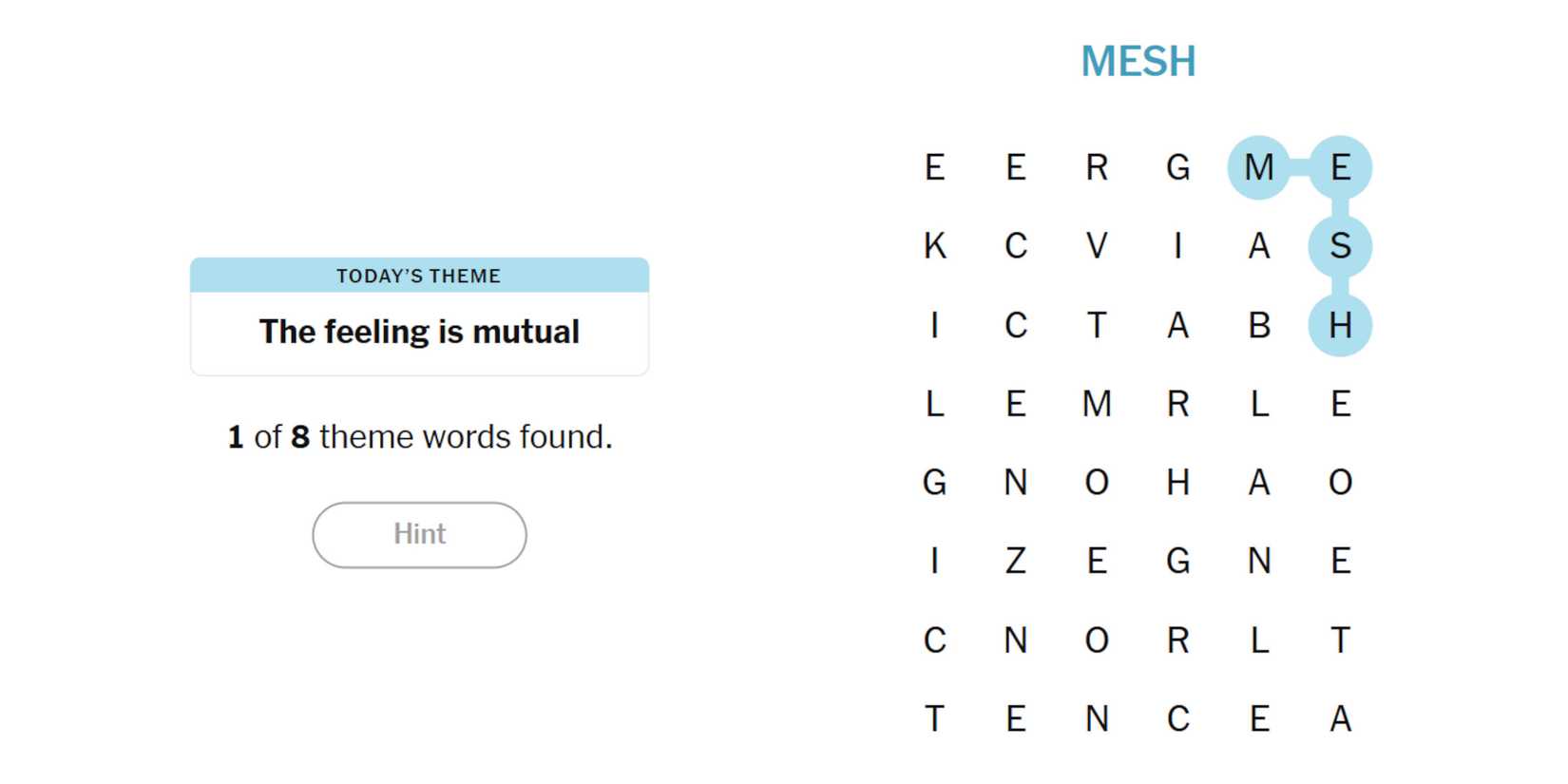The image size is (1568, 784).
Task: Select the I in the second row
Action: (1178, 246)
